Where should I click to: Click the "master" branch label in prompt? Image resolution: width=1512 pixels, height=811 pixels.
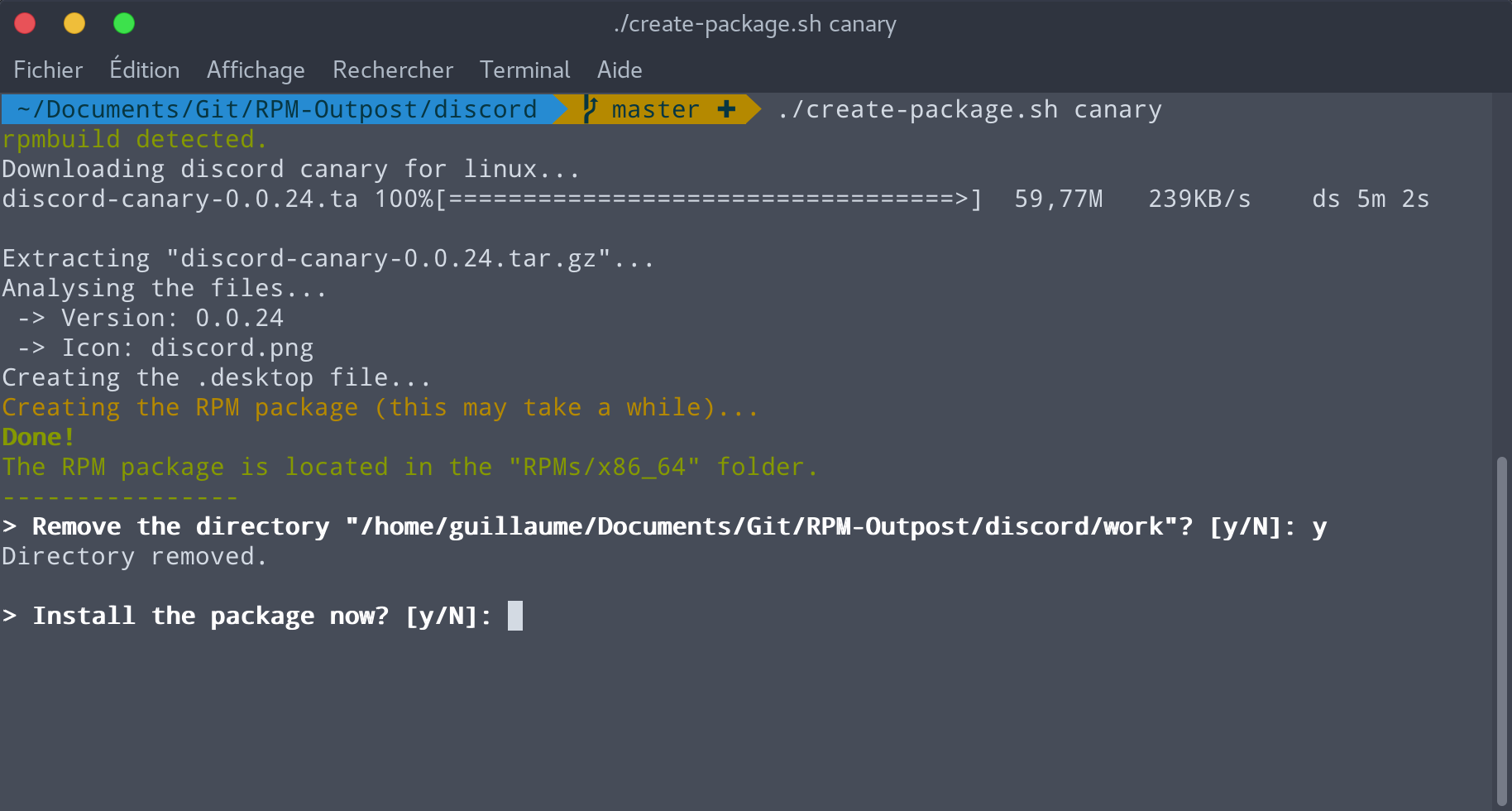[x=655, y=109]
